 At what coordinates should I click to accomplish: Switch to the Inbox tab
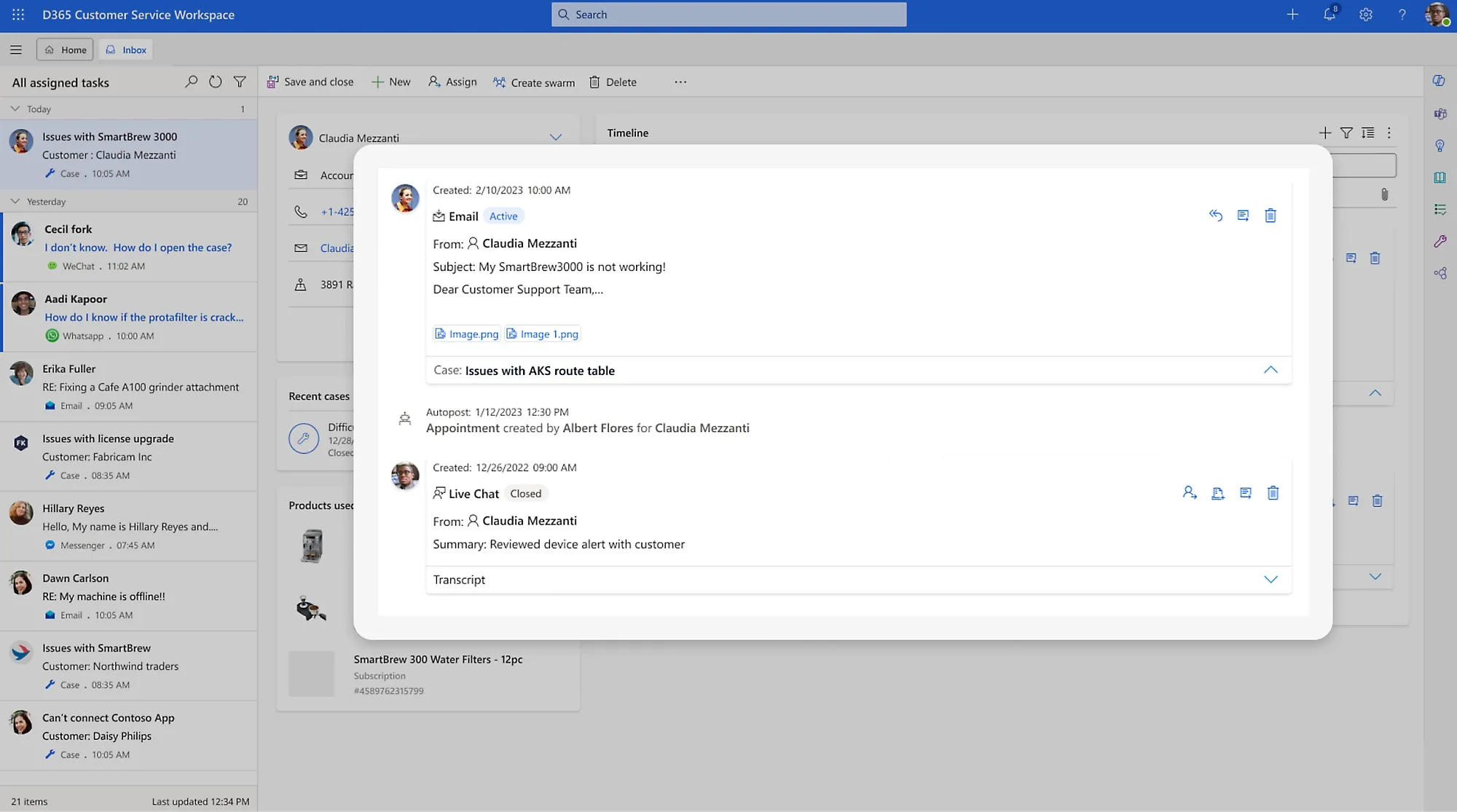[127, 50]
